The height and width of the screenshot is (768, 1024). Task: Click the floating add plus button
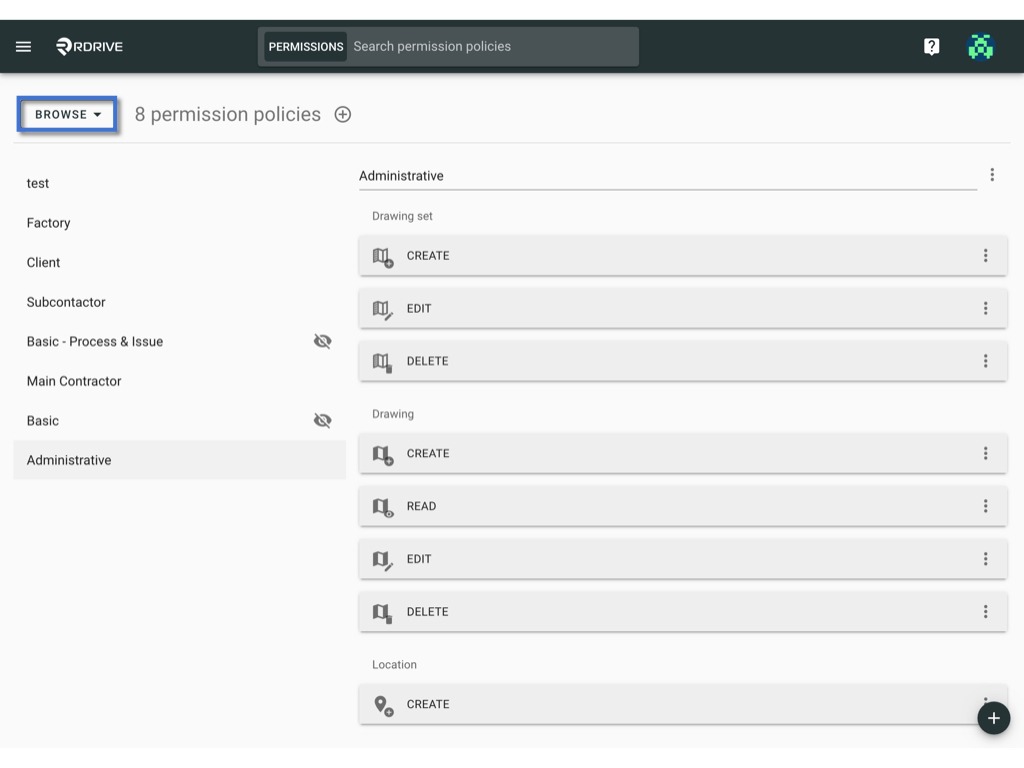[993, 718]
